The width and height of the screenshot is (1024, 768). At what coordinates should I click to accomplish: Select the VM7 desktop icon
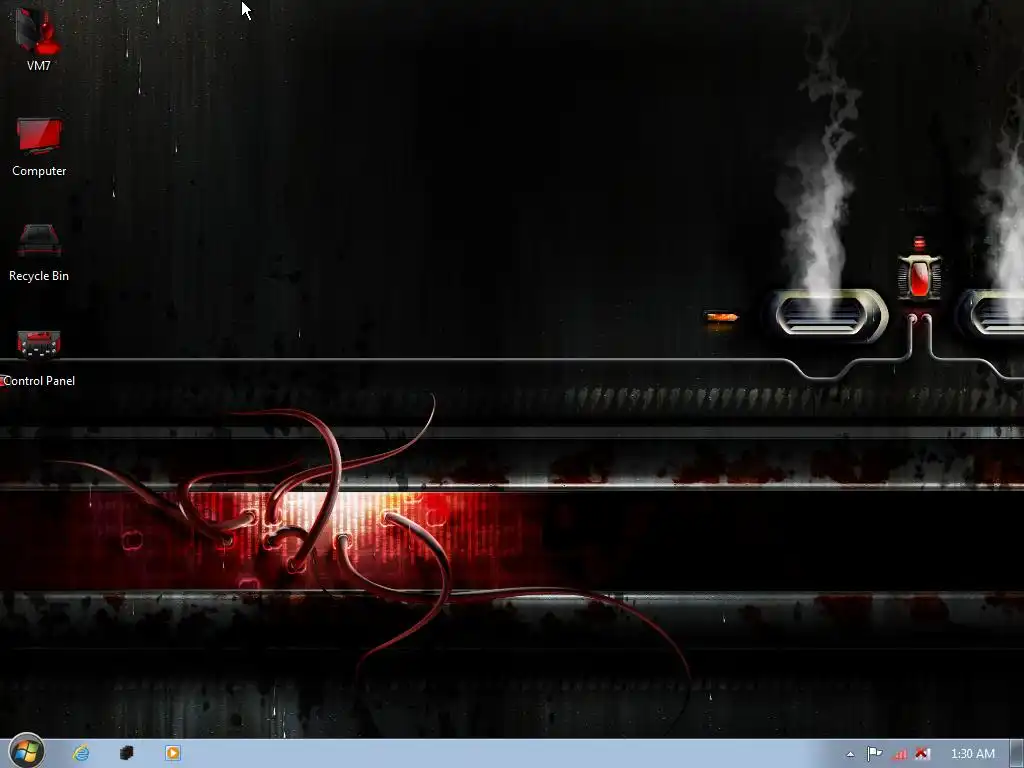pyautogui.click(x=39, y=39)
